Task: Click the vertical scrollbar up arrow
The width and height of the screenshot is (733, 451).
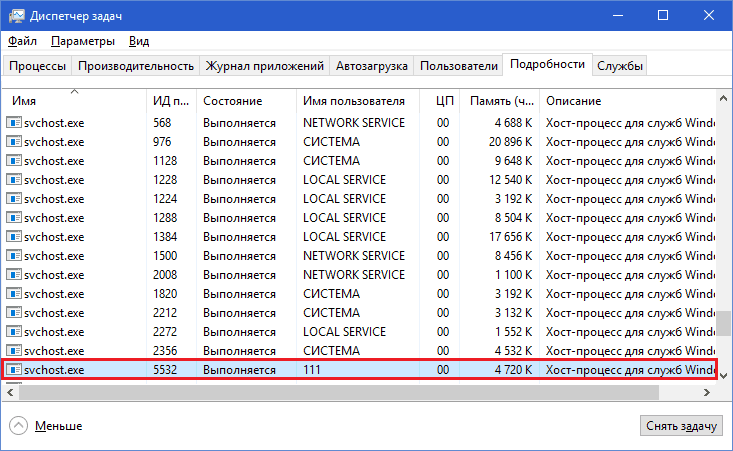Action: tap(724, 98)
